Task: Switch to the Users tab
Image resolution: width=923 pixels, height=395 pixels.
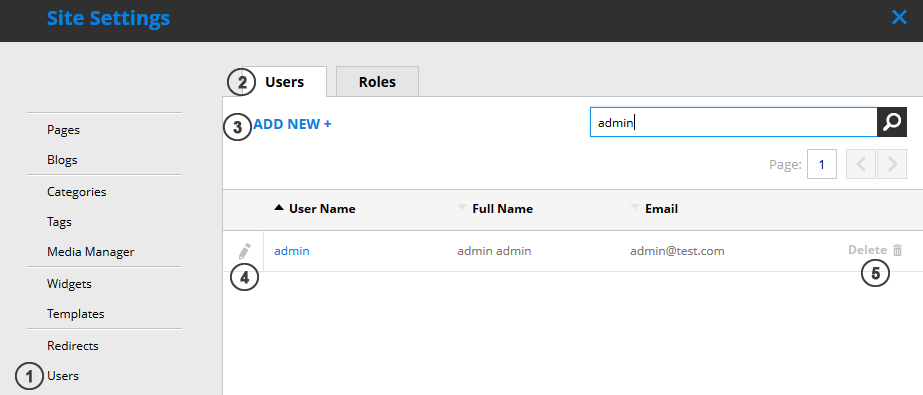Action: pyautogui.click(x=284, y=82)
